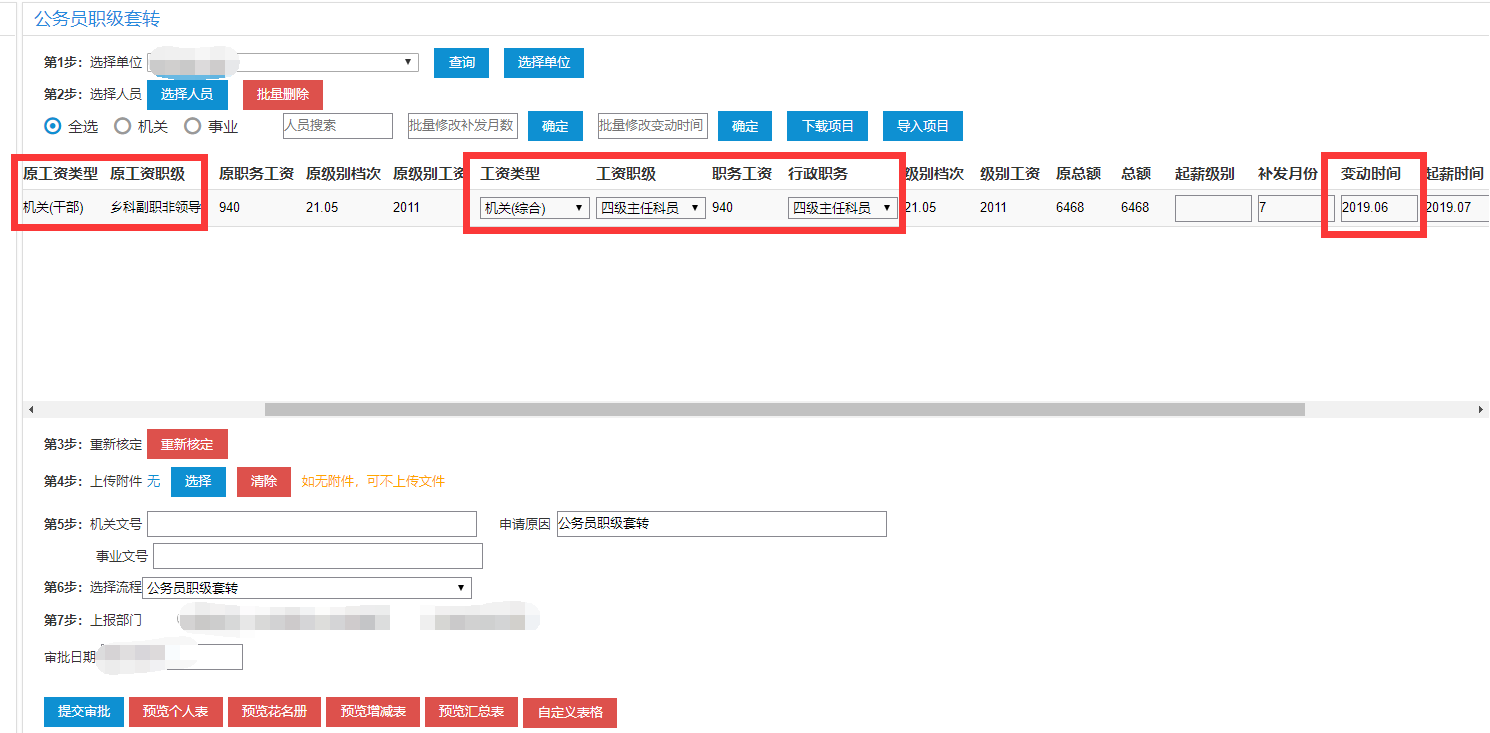Expand the 行政职务 dropdown in the table row
Image resolution: width=1490 pixels, height=733 pixels.
842,208
